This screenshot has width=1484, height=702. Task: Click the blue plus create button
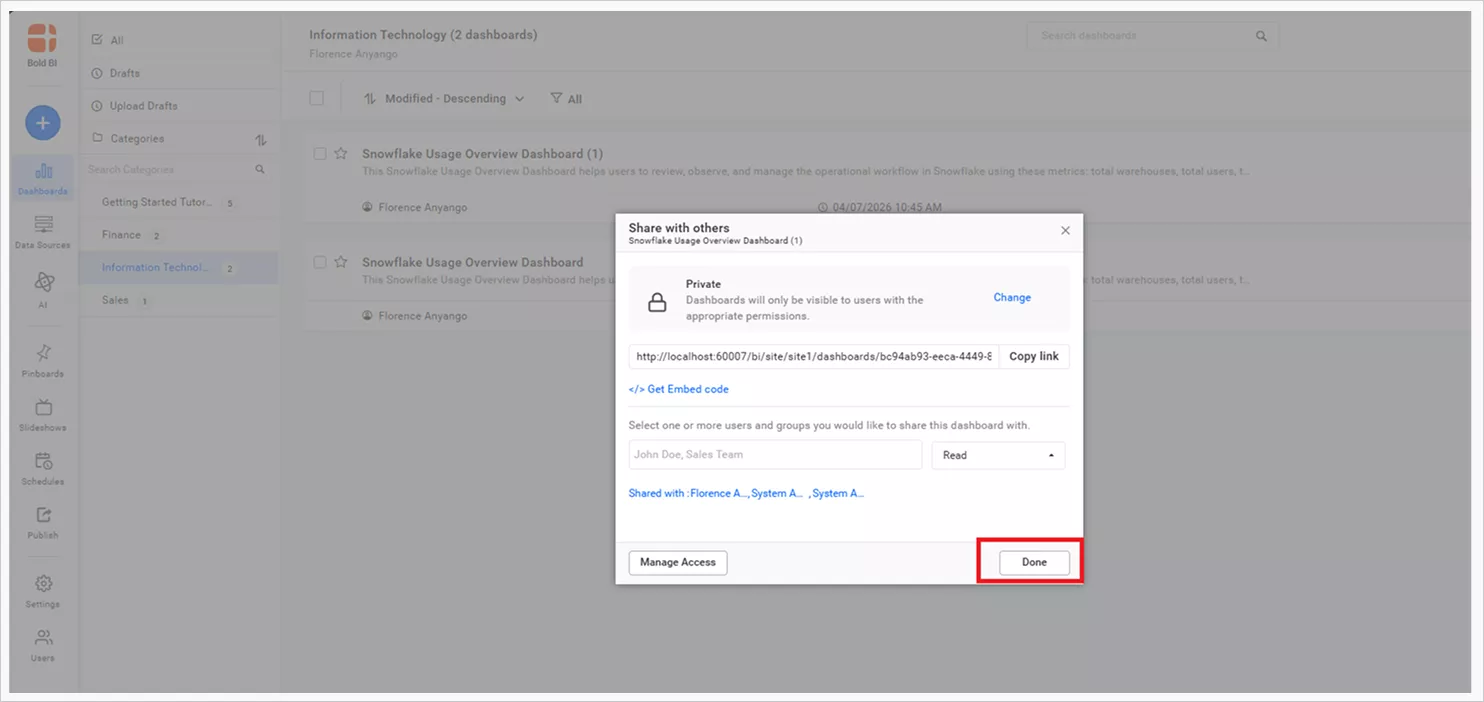[x=42, y=123]
